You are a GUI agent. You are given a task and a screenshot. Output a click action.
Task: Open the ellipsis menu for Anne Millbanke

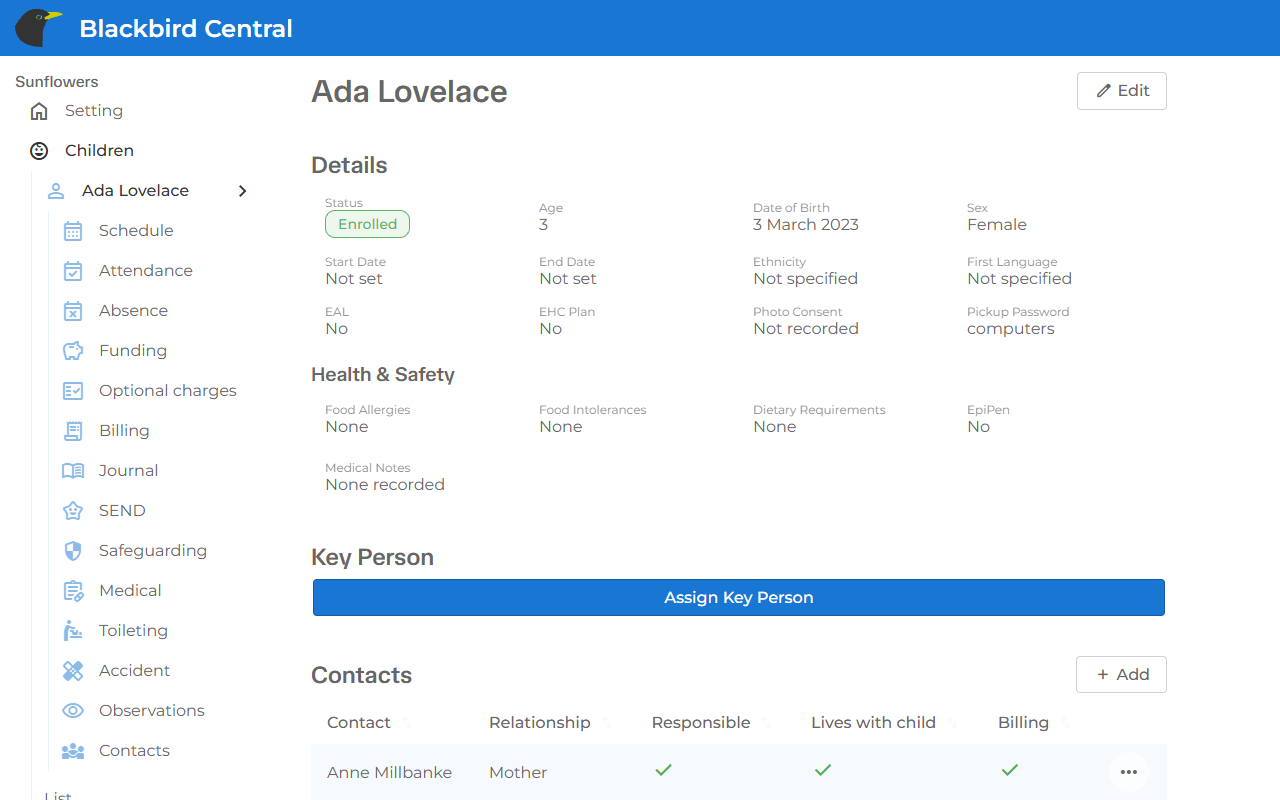1129,772
